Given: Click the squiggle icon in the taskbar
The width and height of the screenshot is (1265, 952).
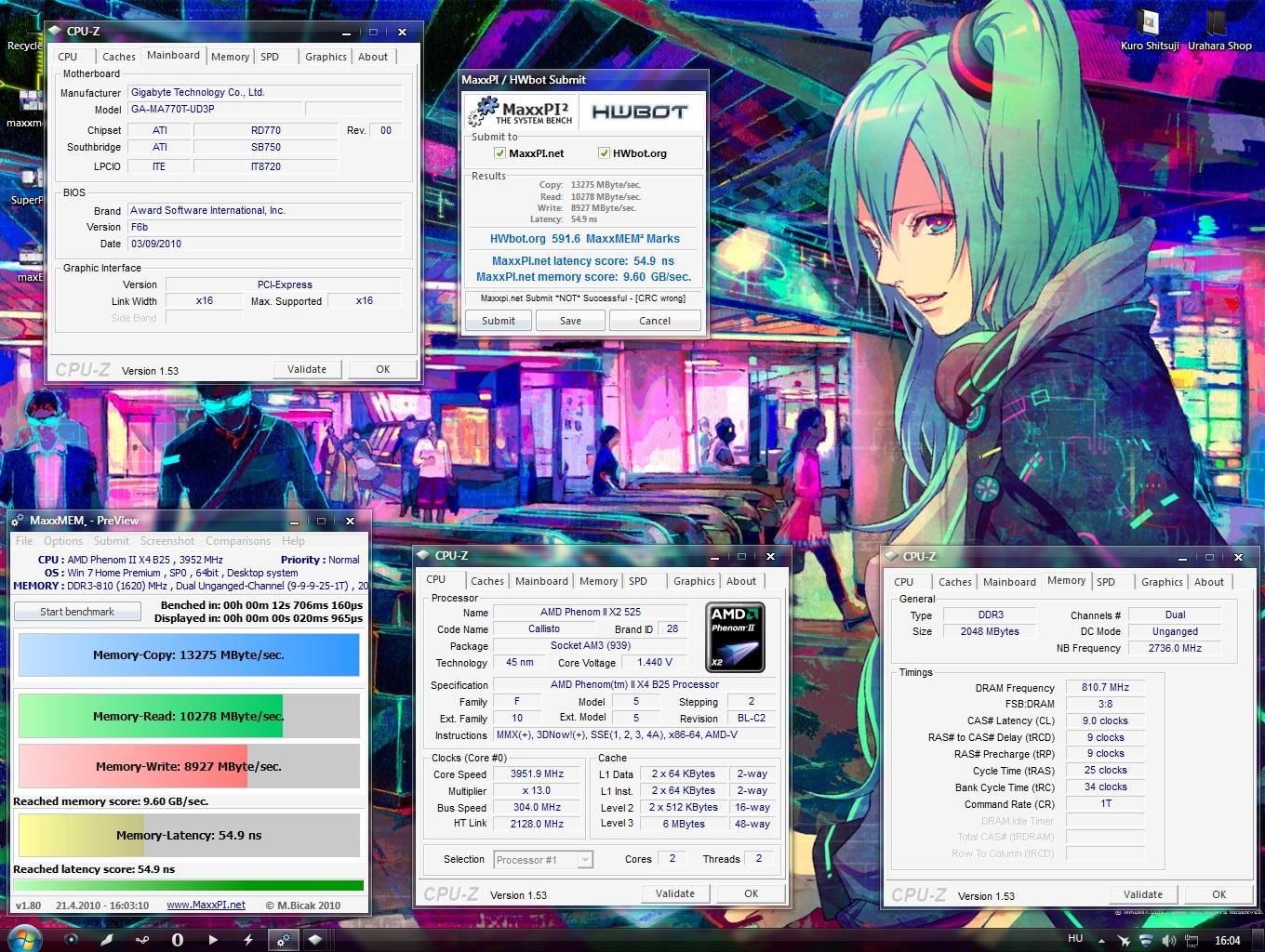Looking at the screenshot, I should (141, 940).
